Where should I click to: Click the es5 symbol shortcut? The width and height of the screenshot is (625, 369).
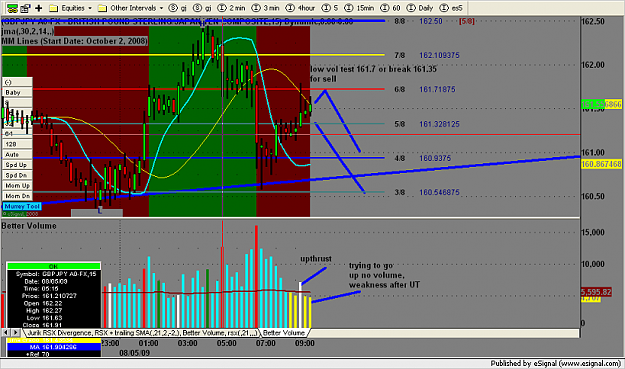[451, 8]
